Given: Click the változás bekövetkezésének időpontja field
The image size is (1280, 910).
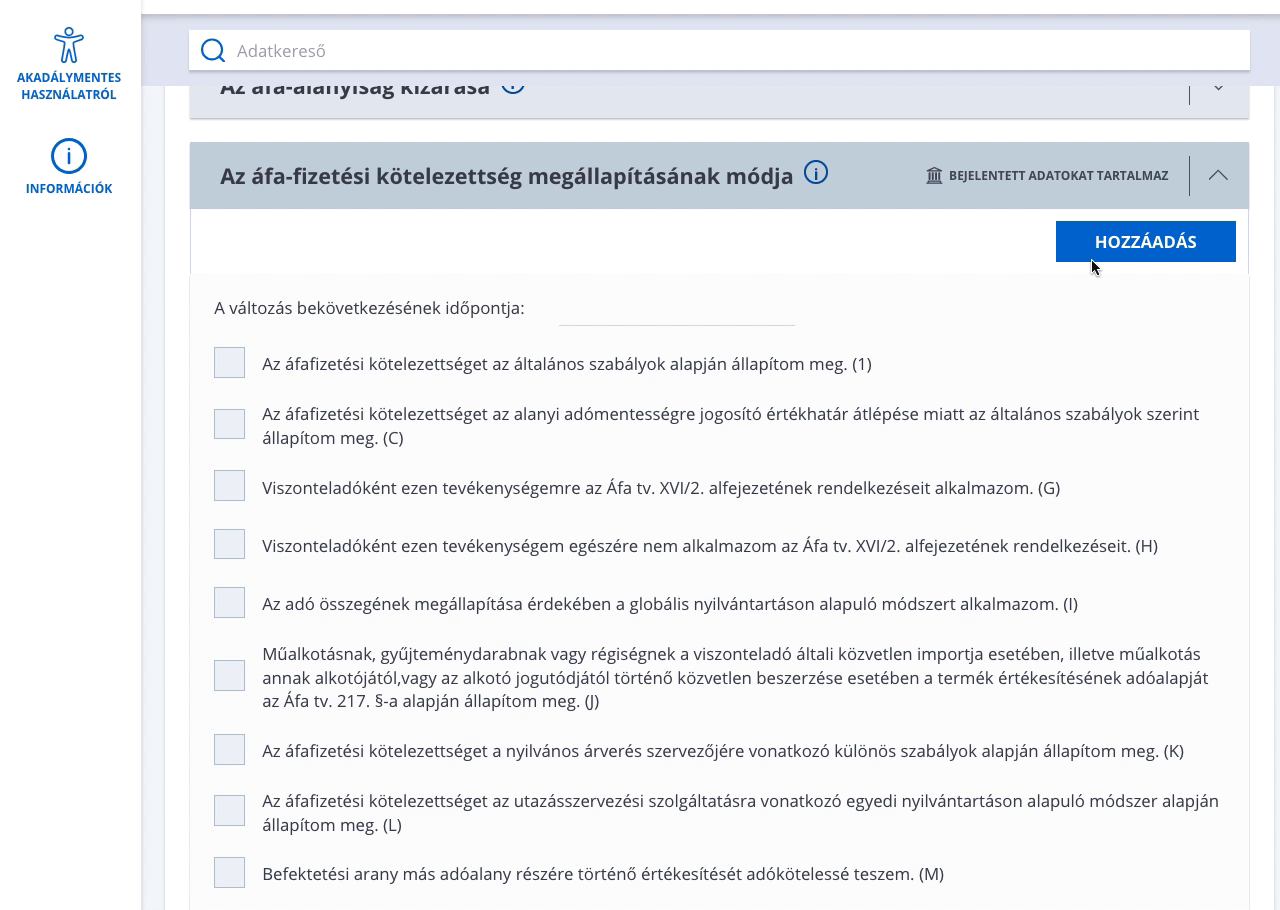Looking at the screenshot, I should click(x=676, y=309).
